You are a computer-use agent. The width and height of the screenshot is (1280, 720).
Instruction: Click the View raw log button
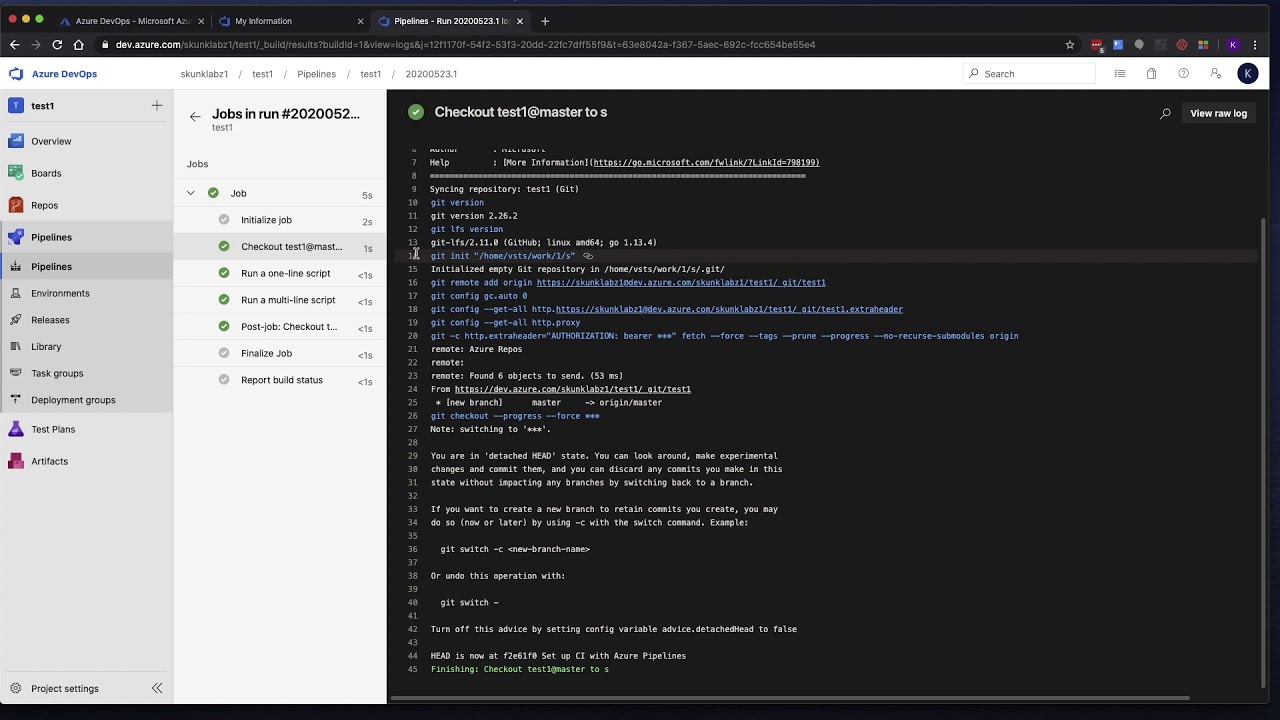[x=1218, y=114]
